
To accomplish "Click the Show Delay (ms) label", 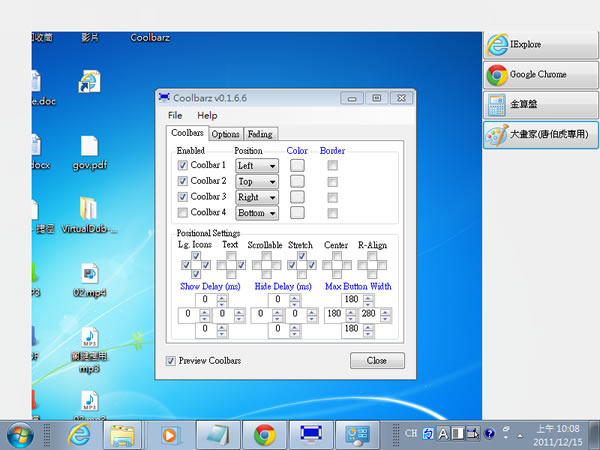I will coord(210,286).
